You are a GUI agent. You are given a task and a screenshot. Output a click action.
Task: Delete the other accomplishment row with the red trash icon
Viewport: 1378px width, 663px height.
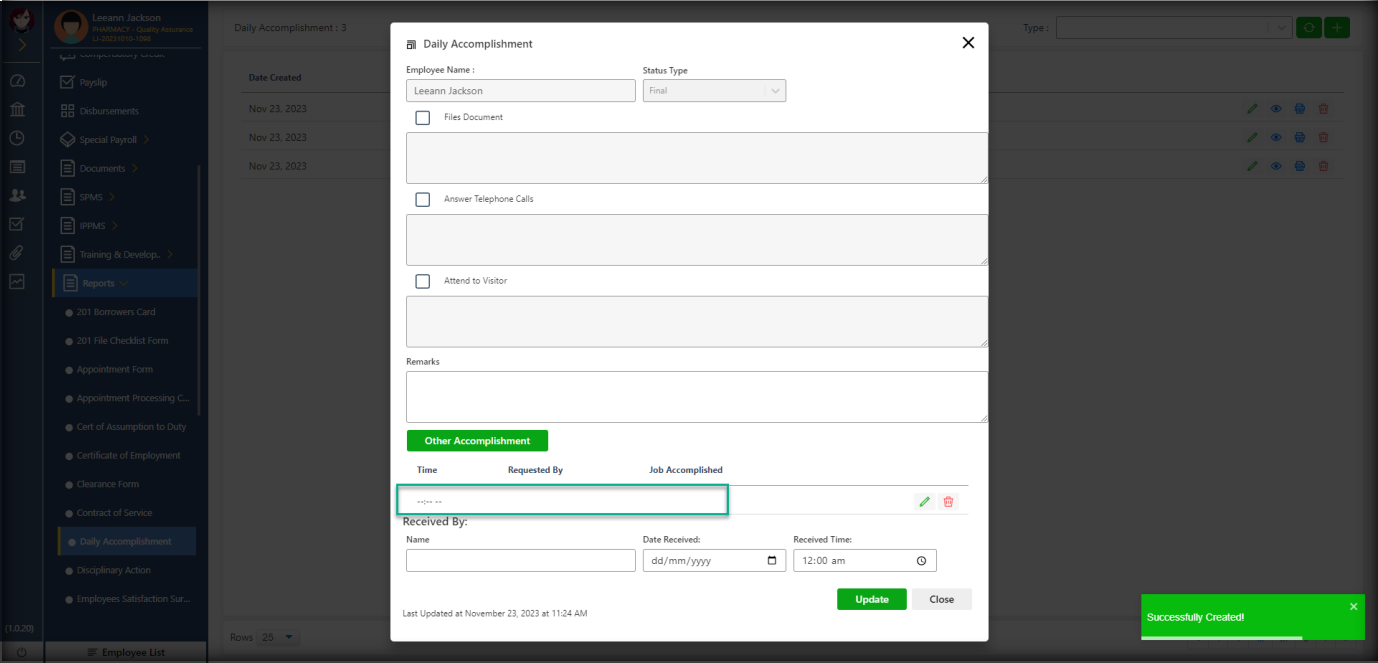point(948,501)
